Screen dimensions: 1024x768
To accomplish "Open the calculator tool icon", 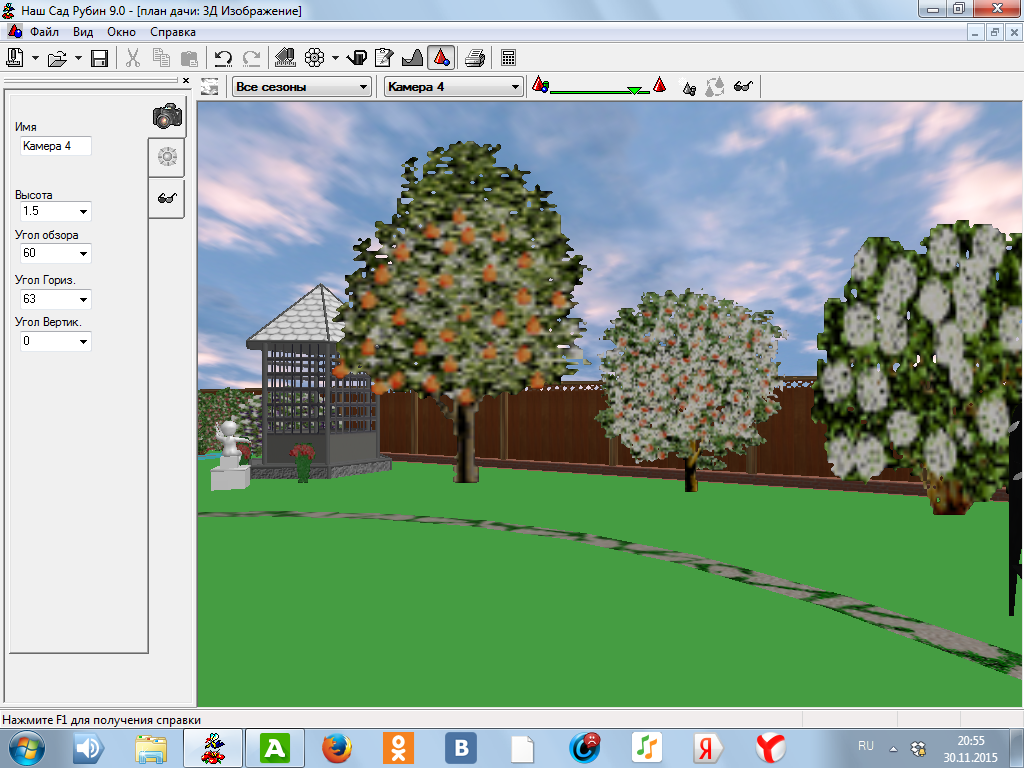I will [508, 58].
